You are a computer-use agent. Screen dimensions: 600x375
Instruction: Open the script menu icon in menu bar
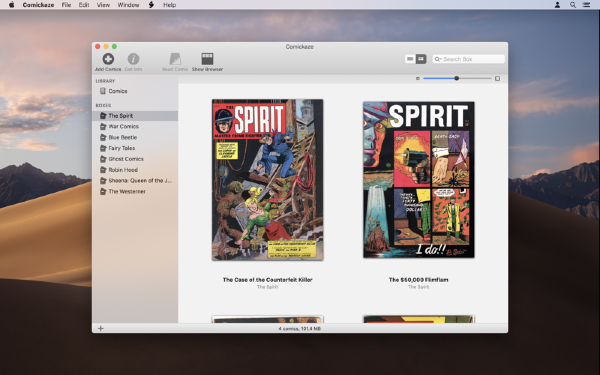(x=152, y=5)
